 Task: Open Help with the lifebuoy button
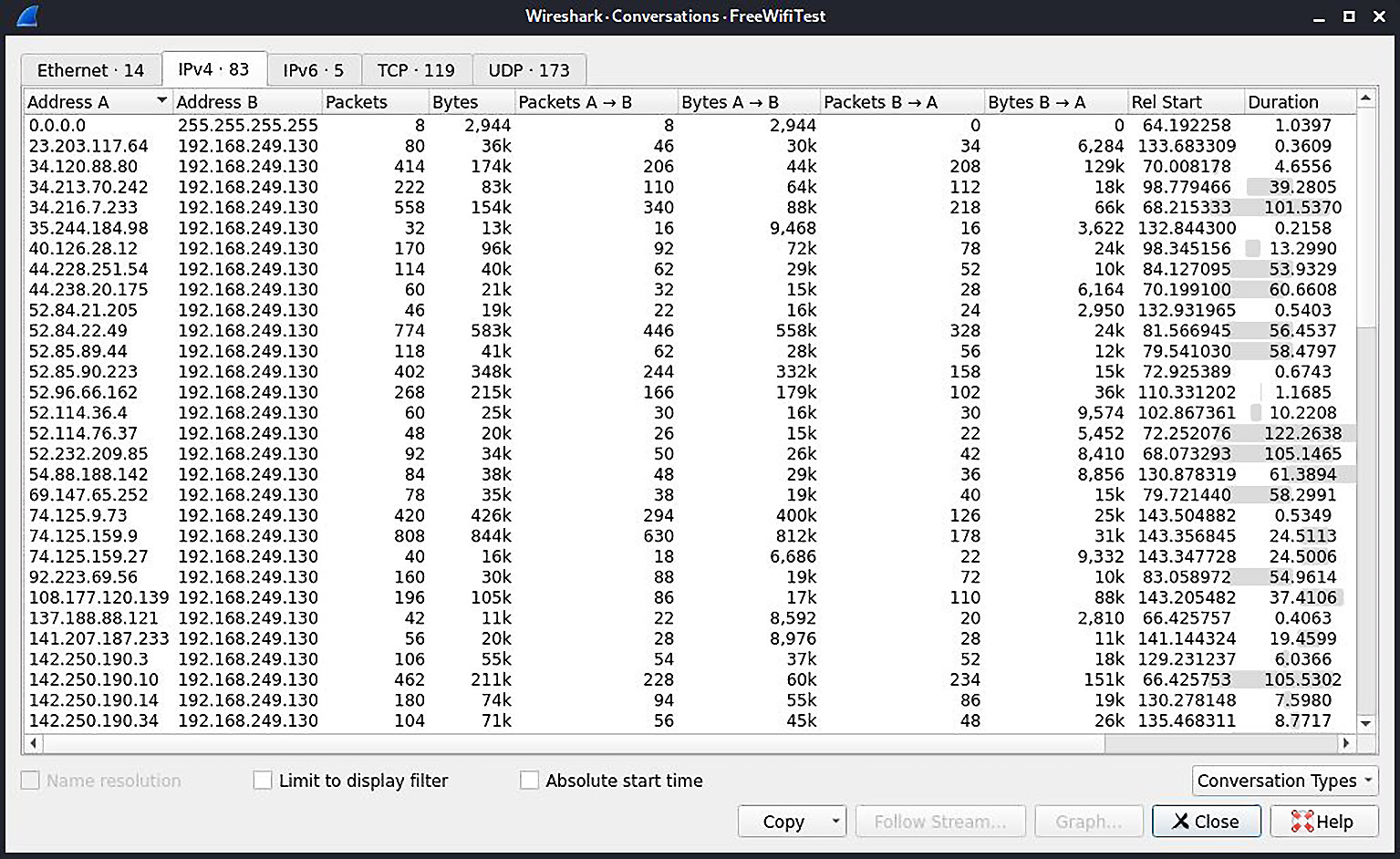coord(1322,822)
